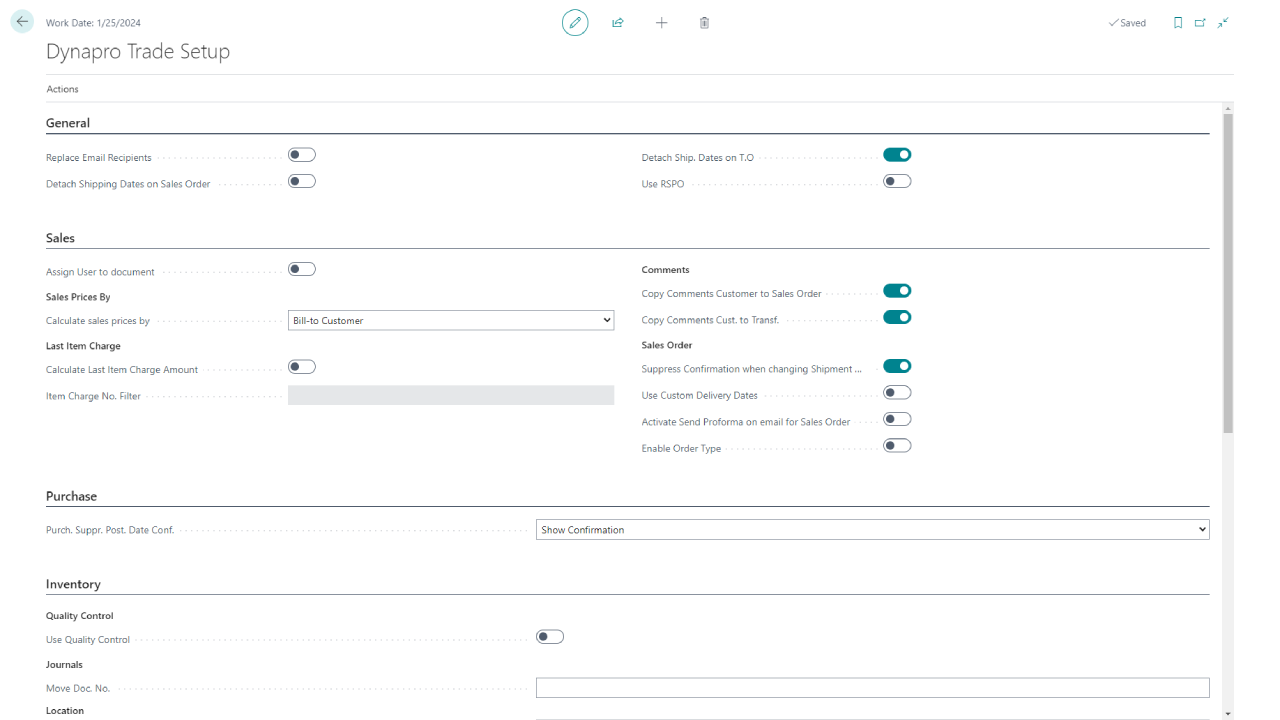
Task: Enable Use Custom Delivery Dates
Action: pyautogui.click(x=897, y=393)
